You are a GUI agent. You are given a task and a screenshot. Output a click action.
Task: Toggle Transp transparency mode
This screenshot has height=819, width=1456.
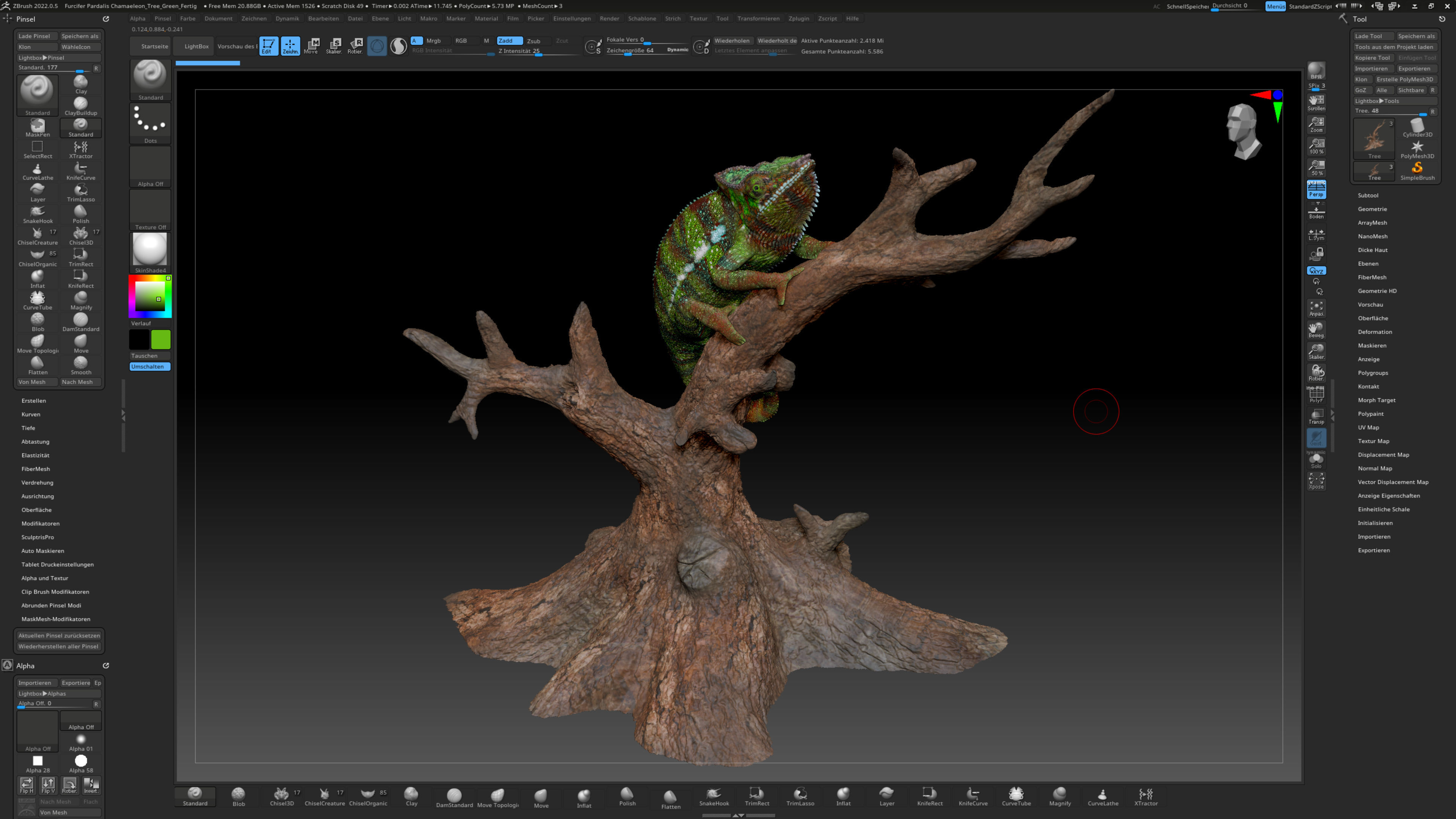point(1316,417)
